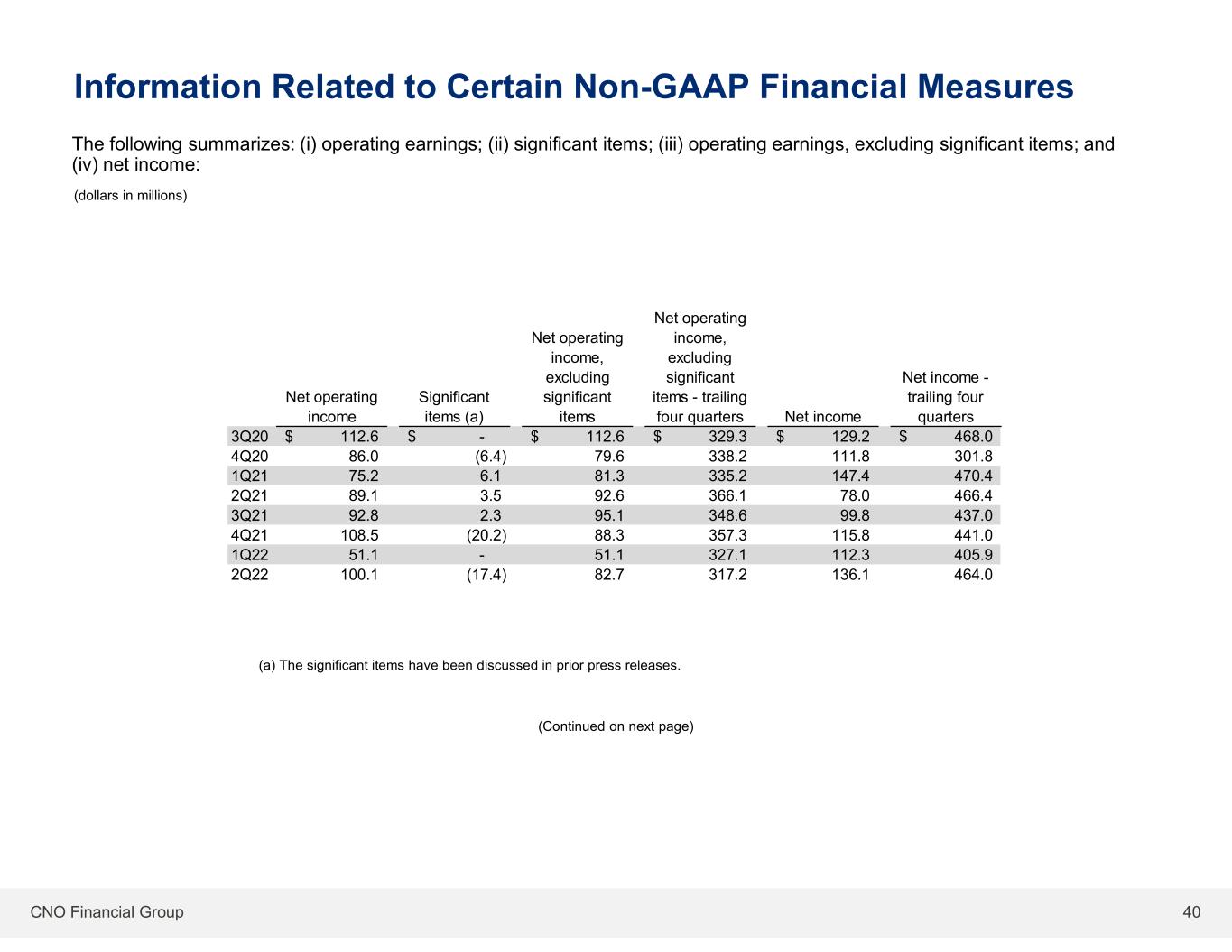This screenshot has height=952, width=1232.
Task: Select the footnote (a) about significant items
Action: [469, 665]
